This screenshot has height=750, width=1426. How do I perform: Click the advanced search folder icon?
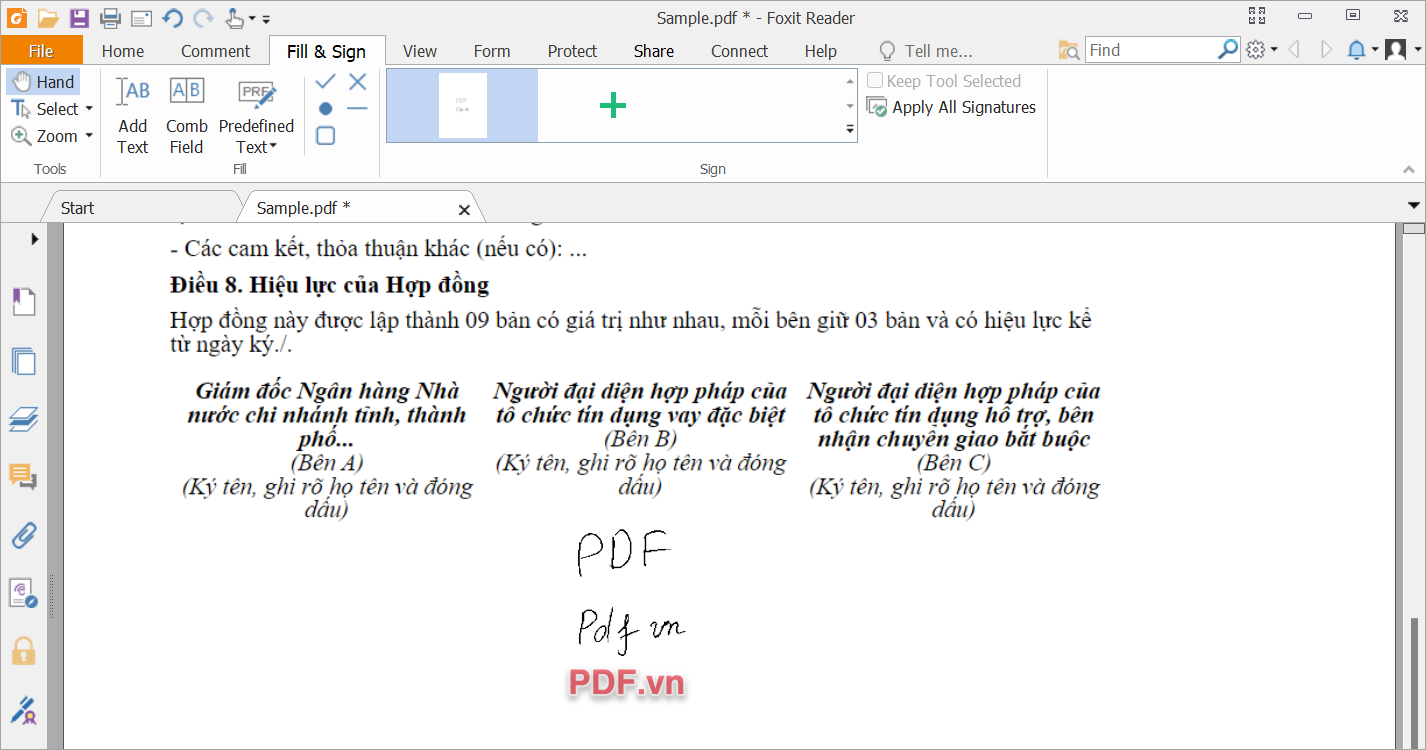(1069, 50)
